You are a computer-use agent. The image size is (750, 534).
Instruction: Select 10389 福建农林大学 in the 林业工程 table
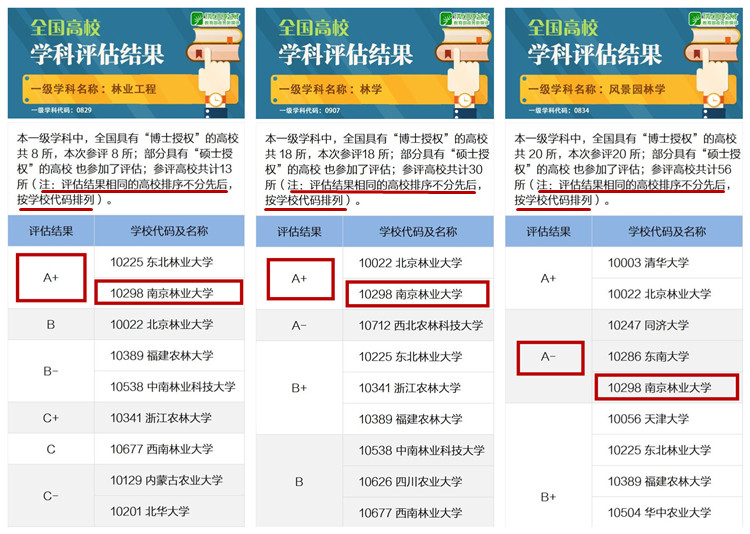[162, 356]
